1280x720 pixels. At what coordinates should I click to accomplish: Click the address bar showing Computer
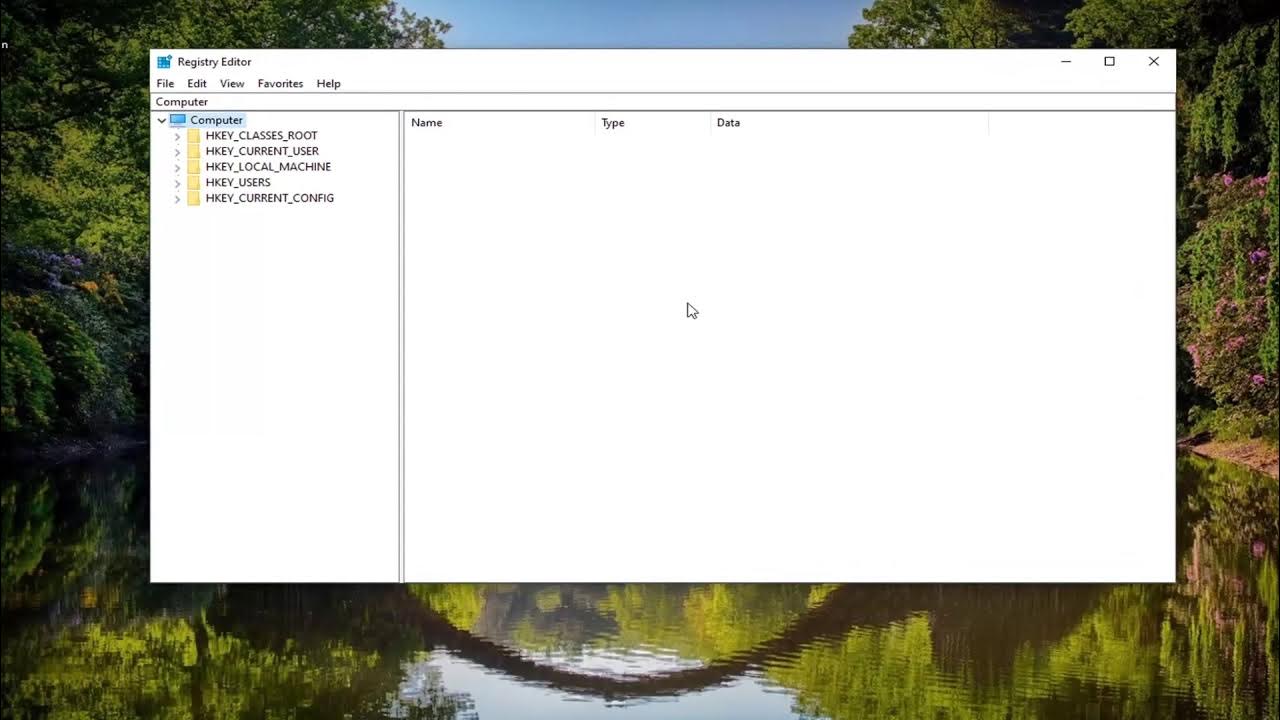coord(663,102)
